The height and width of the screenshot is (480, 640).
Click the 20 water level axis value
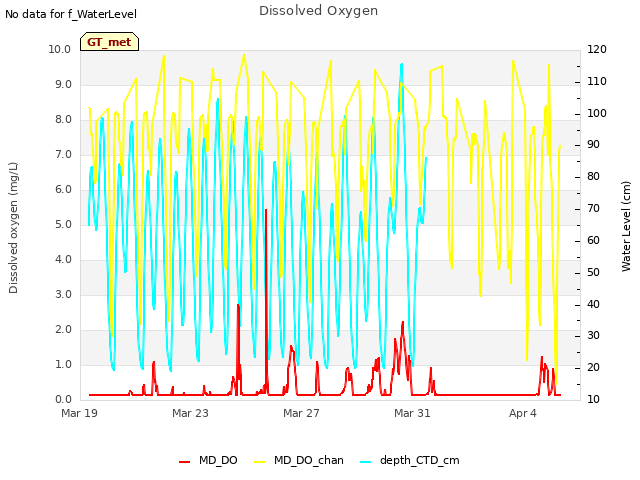593,367
